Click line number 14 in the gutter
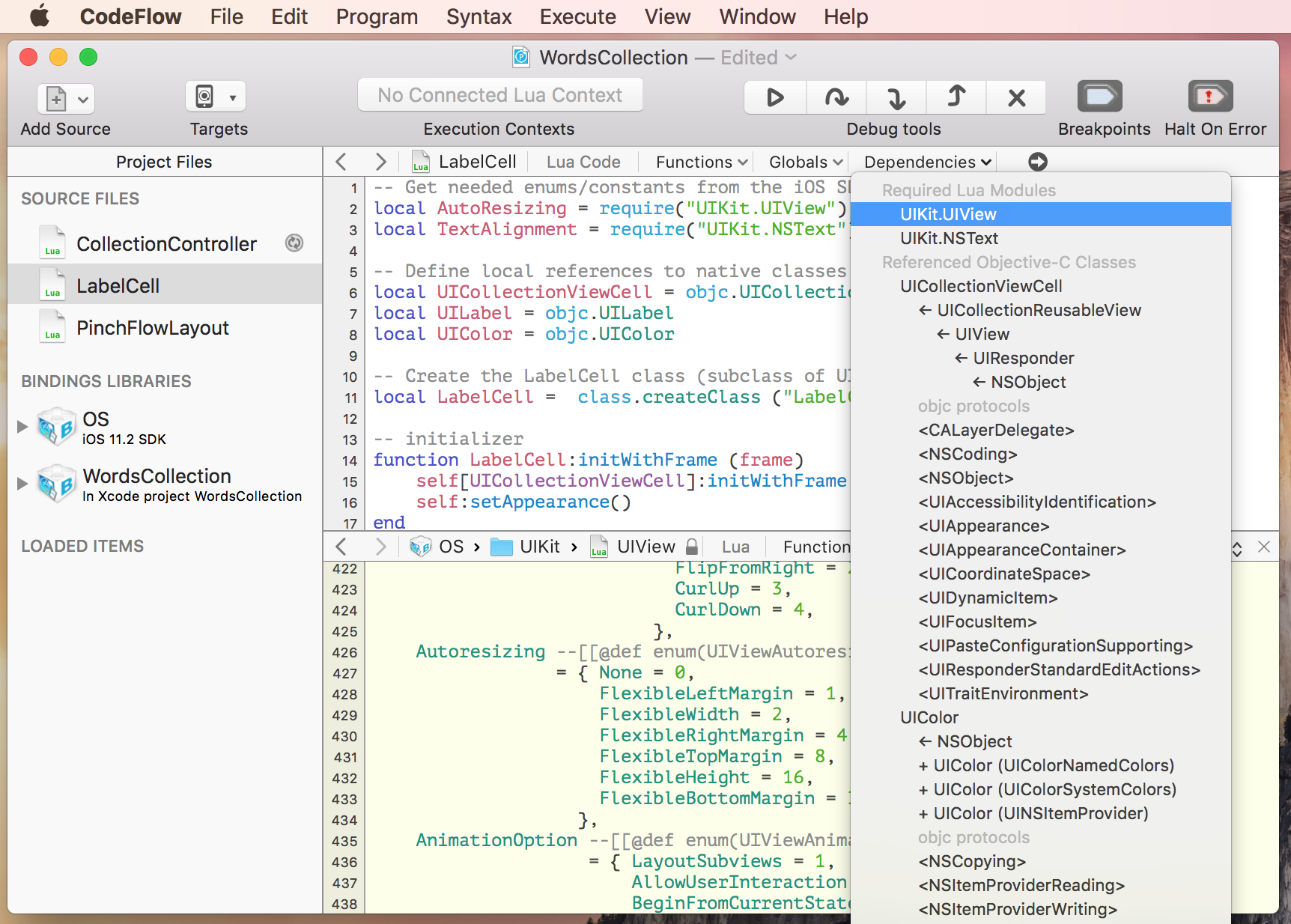This screenshot has width=1291, height=924. [x=350, y=461]
